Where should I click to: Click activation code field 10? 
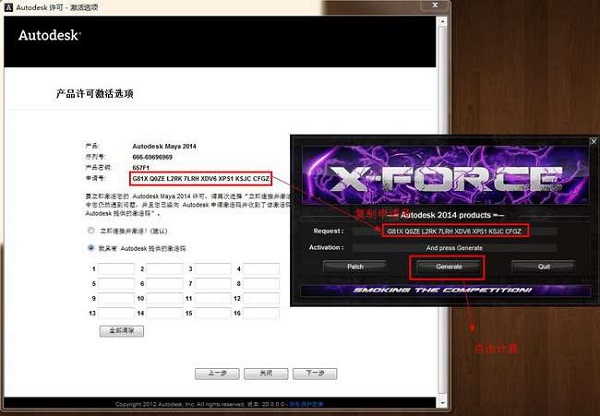coord(165,299)
